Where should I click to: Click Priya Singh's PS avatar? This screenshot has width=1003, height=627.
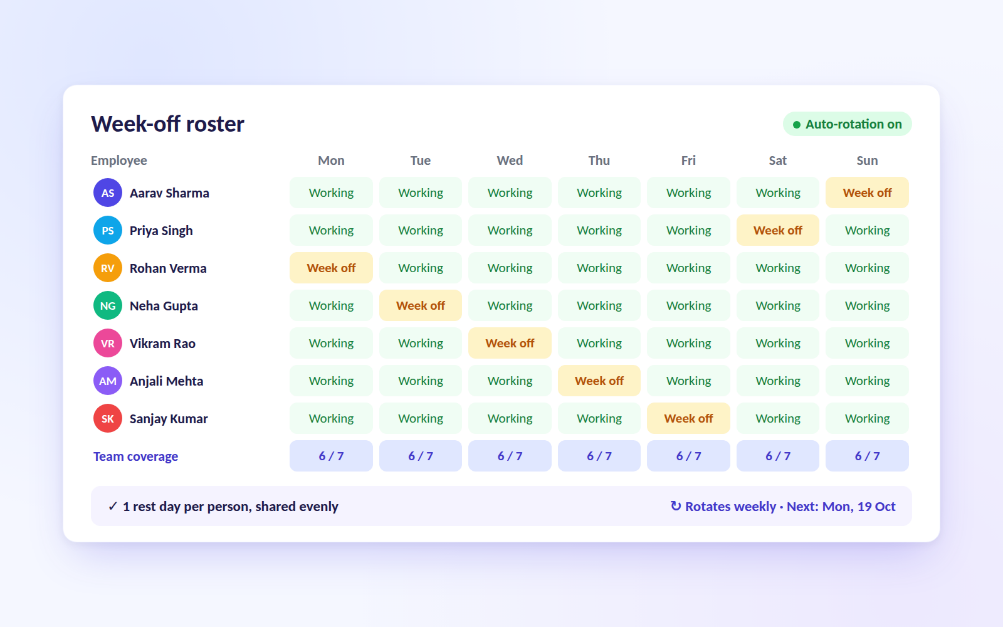pyautogui.click(x=107, y=230)
